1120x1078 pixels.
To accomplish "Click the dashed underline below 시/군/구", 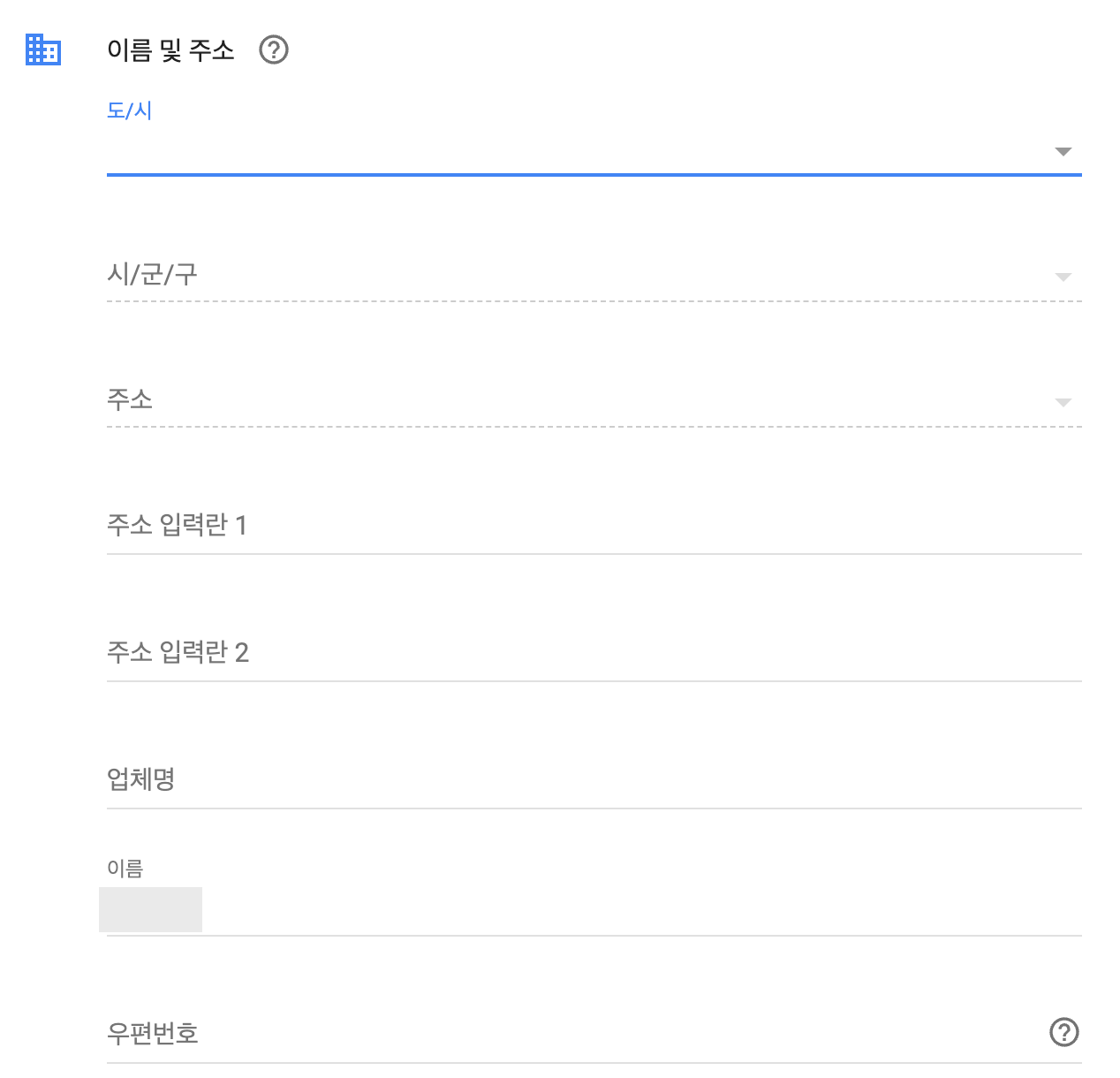I will point(594,301).
